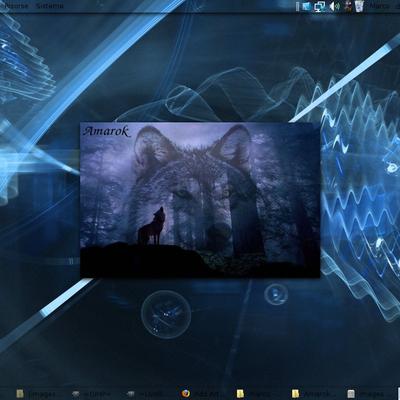Open the Amarok folder taskbar entry
Viewport: 400px width, 400px height.
(x=312, y=394)
